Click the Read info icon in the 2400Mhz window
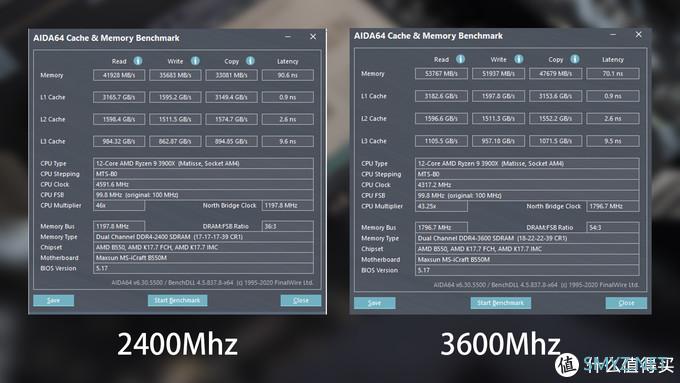 [x=137, y=61]
